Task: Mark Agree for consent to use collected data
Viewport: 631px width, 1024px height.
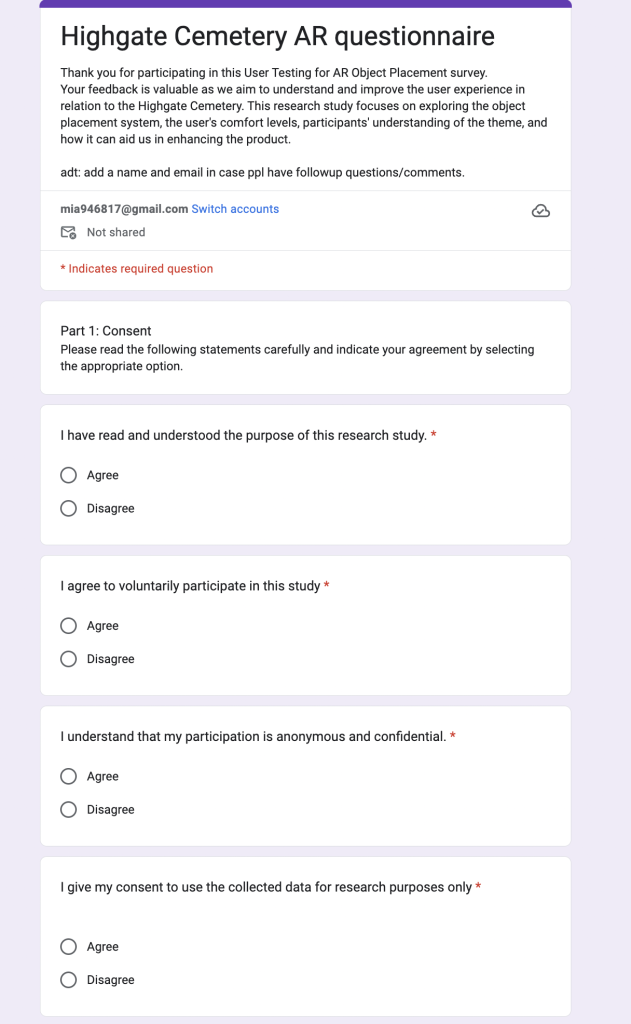Action: (x=69, y=947)
